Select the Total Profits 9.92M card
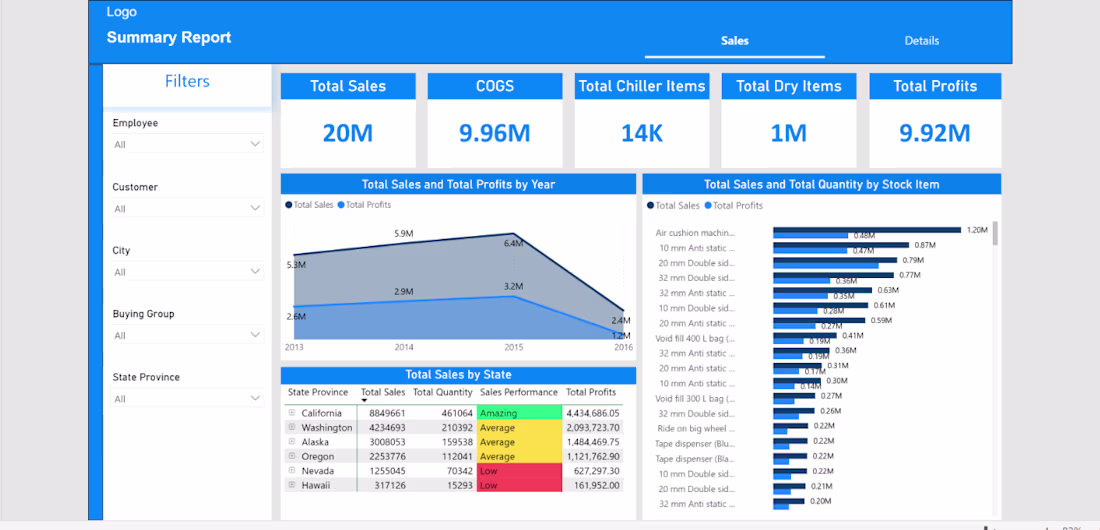This screenshot has height=530, width=1100. point(935,120)
